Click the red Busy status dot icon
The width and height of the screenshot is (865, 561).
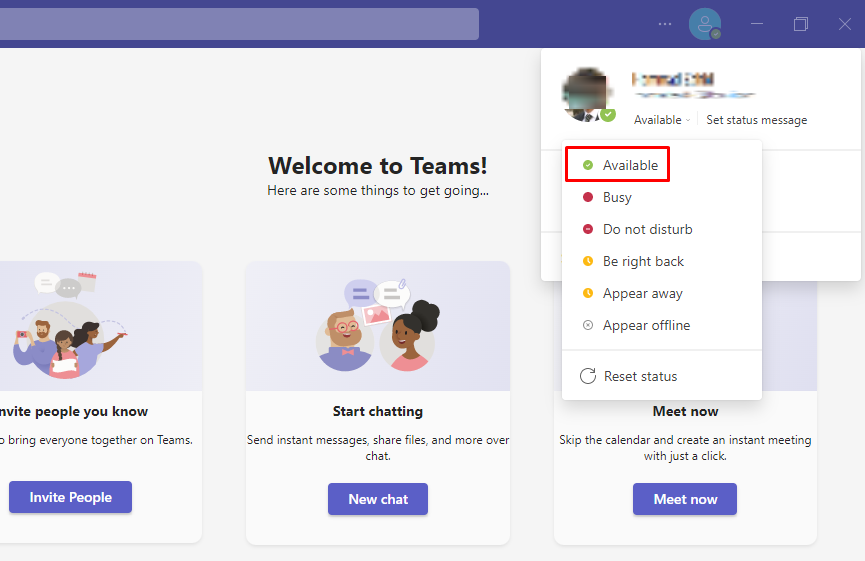pyautogui.click(x=588, y=197)
